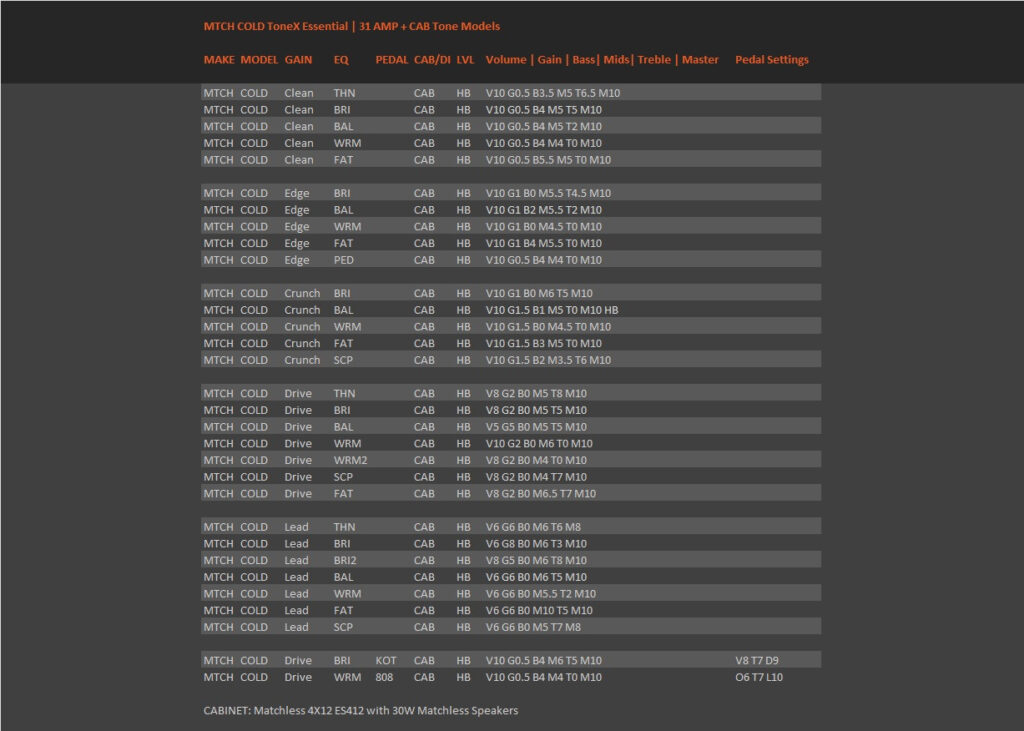
Task: Select settings 'V6 G6 B0 M5 T7 M8'
Action: coord(533,626)
